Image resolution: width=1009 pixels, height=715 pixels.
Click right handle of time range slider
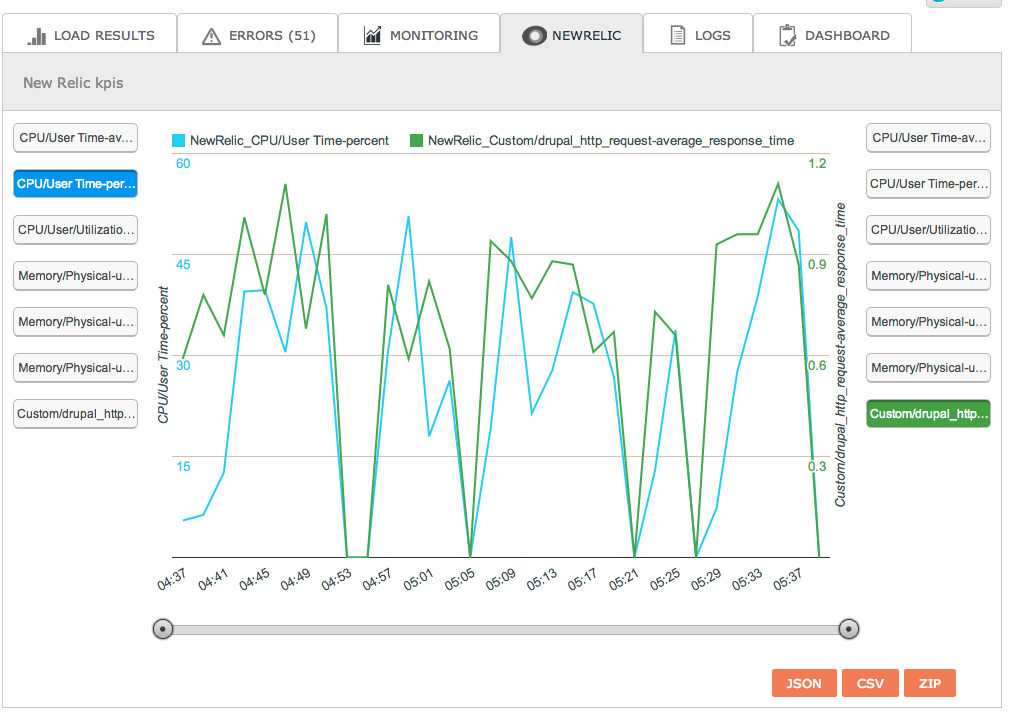[x=849, y=629]
